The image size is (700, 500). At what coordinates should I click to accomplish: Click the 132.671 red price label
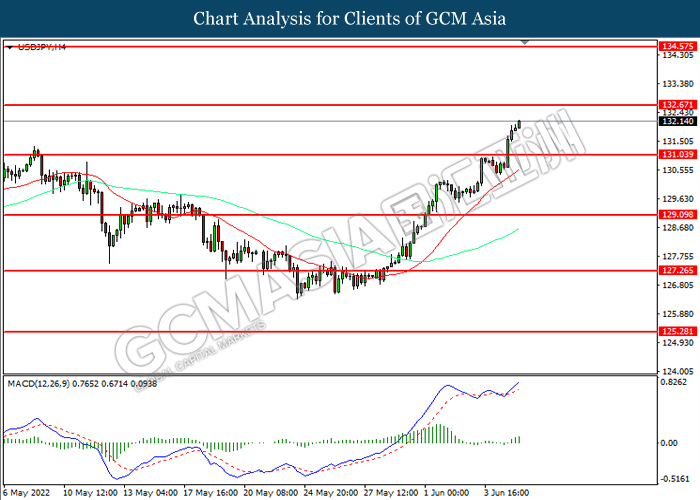(677, 105)
